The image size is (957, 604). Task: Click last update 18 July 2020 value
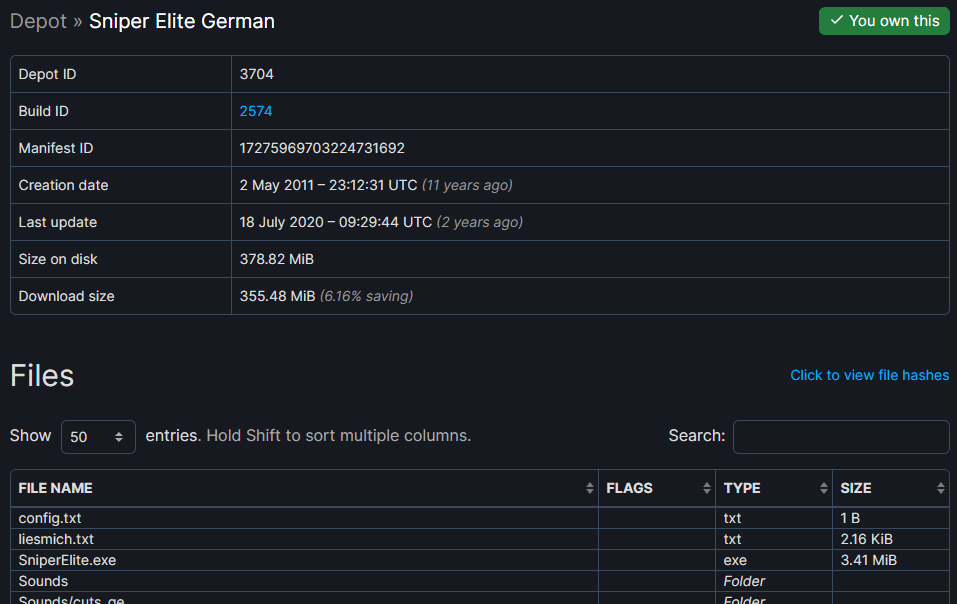[336, 222]
